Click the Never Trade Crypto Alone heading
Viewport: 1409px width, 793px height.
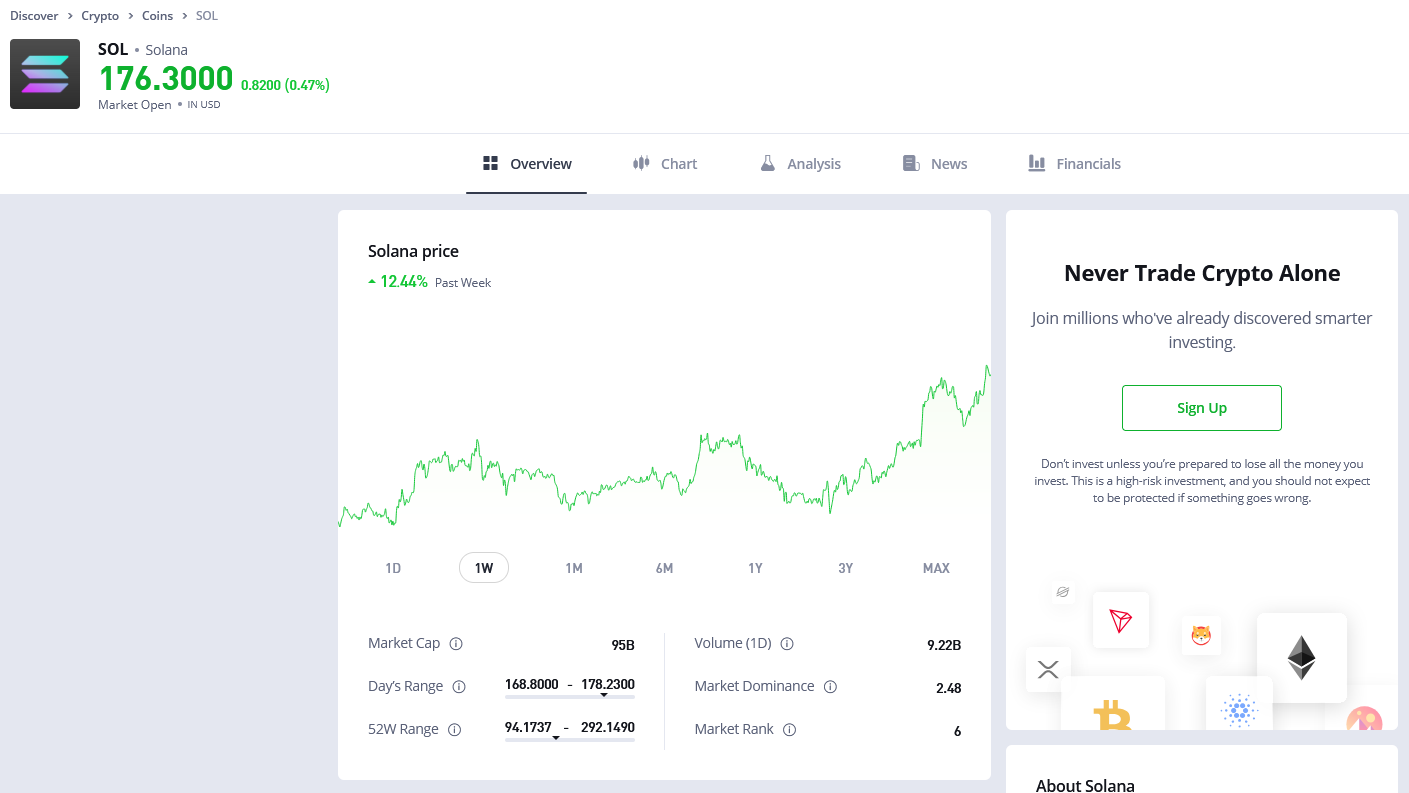pos(1202,273)
